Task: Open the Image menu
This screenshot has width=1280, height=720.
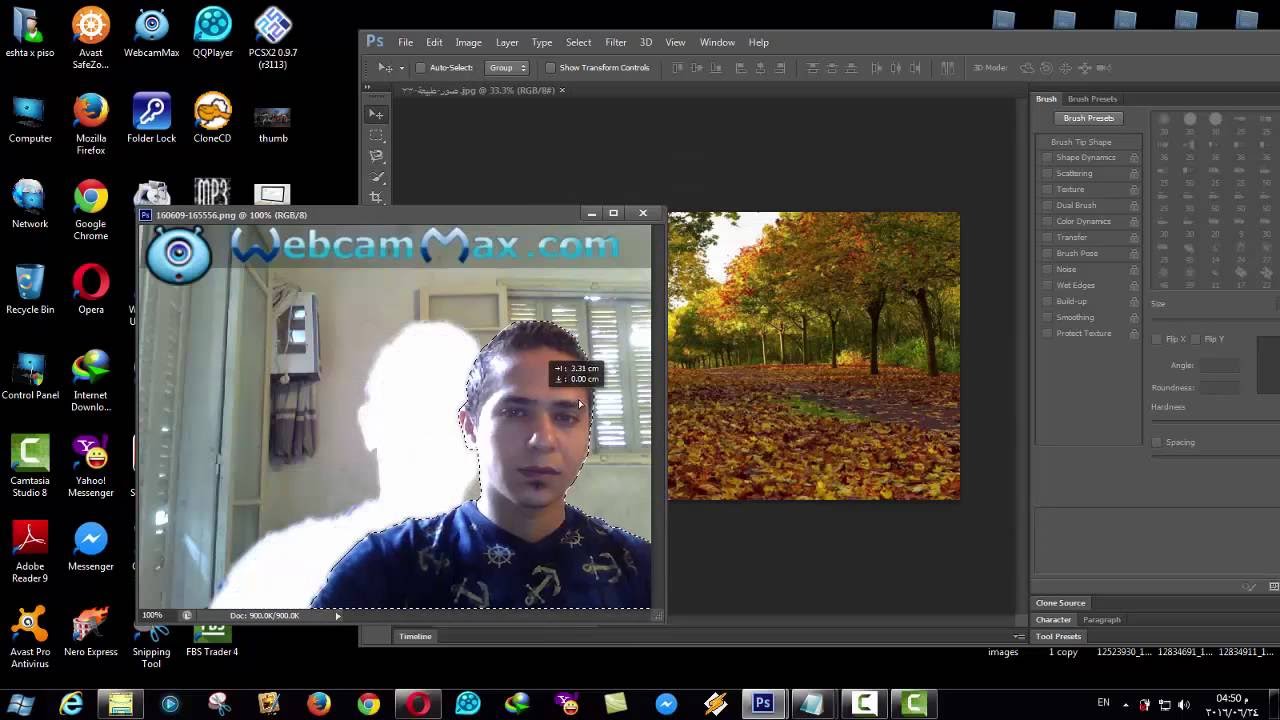Action: (468, 42)
